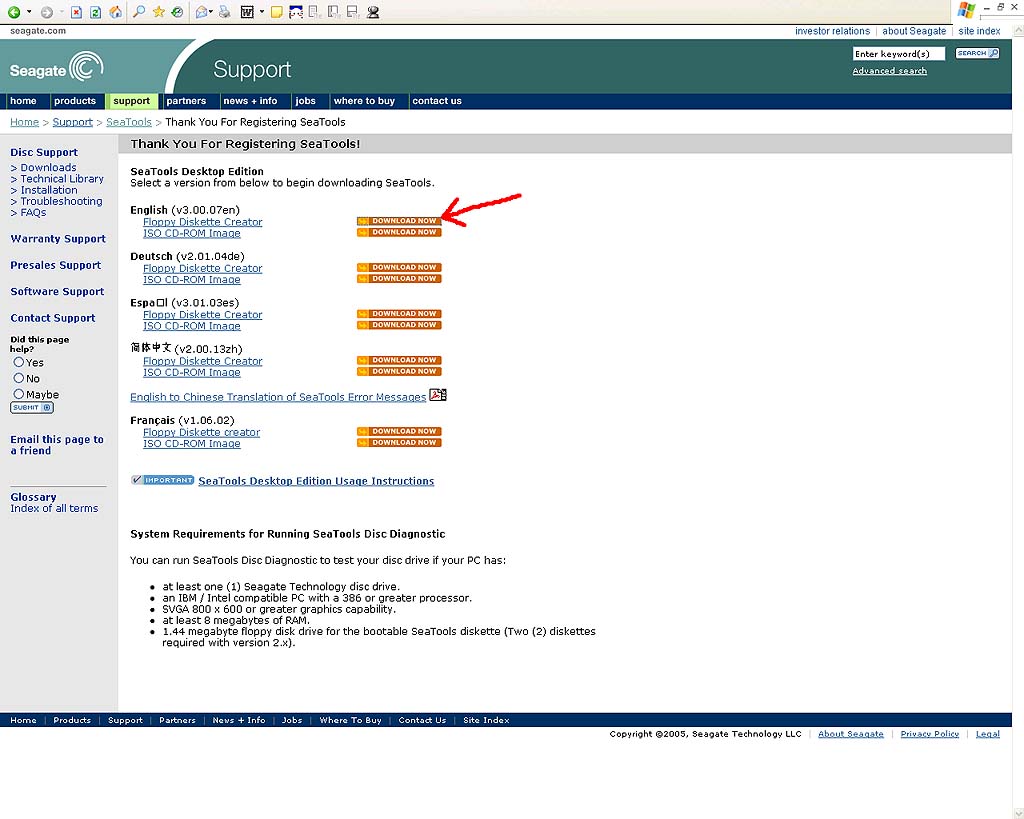Click the Edit with Word icon
The image size is (1024, 819).
(247, 12)
